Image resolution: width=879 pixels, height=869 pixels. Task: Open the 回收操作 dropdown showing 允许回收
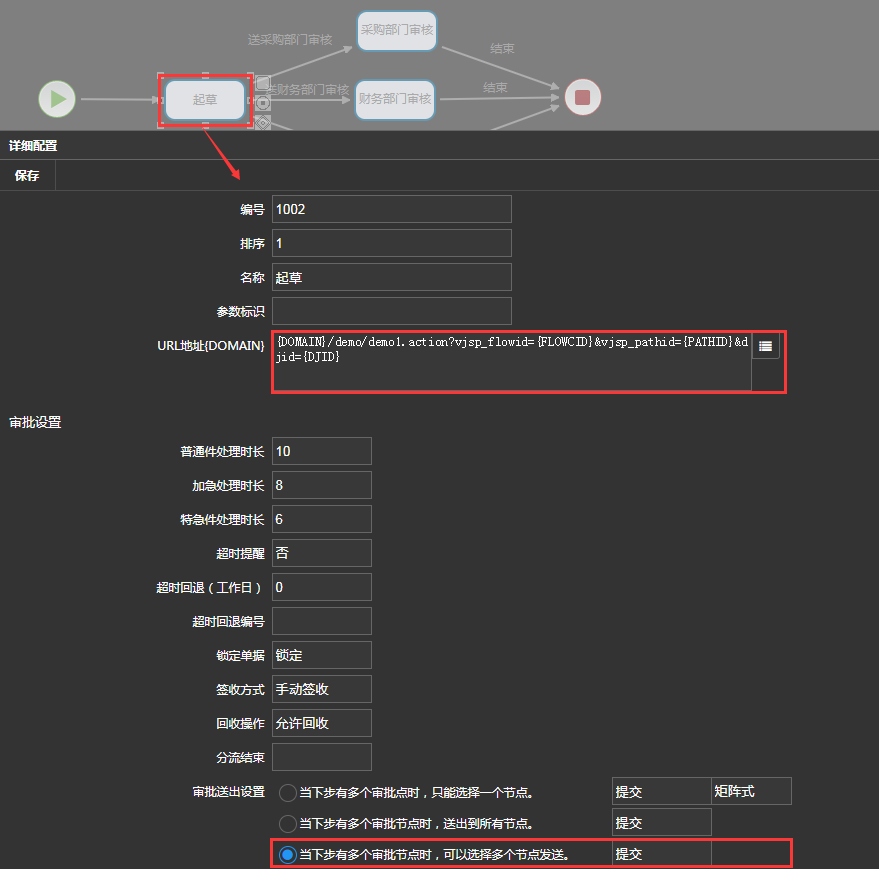coord(321,723)
